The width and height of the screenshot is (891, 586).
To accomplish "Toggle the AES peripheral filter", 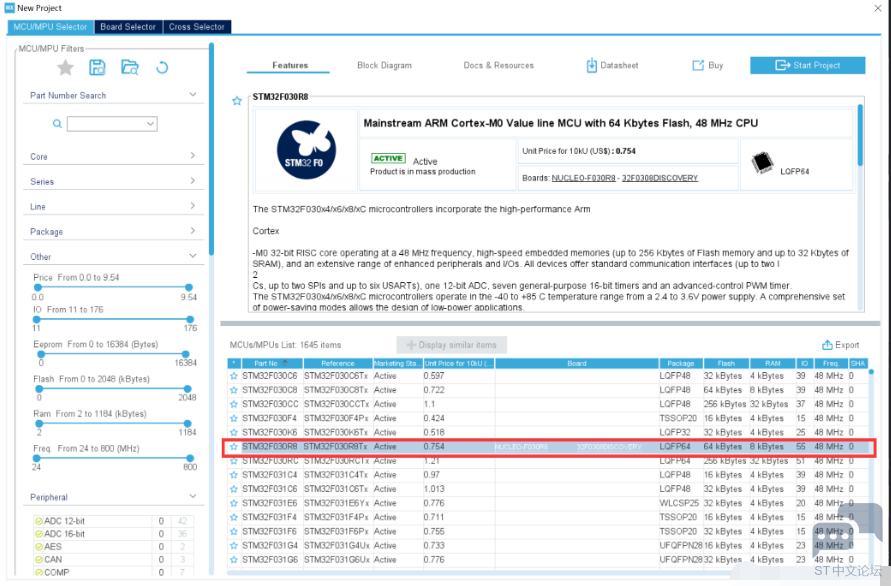I will point(39,547).
